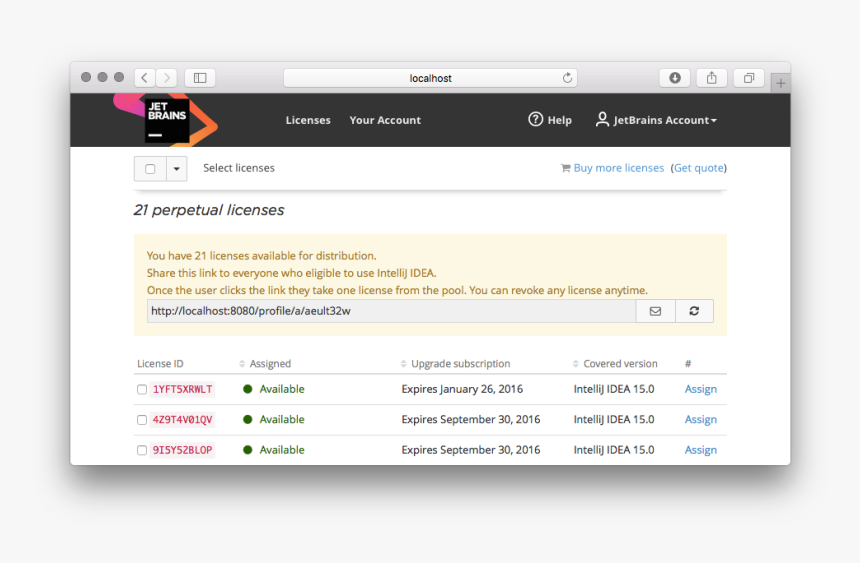Open Your Account menu item
Screen dimensions: 860x563
click(385, 120)
